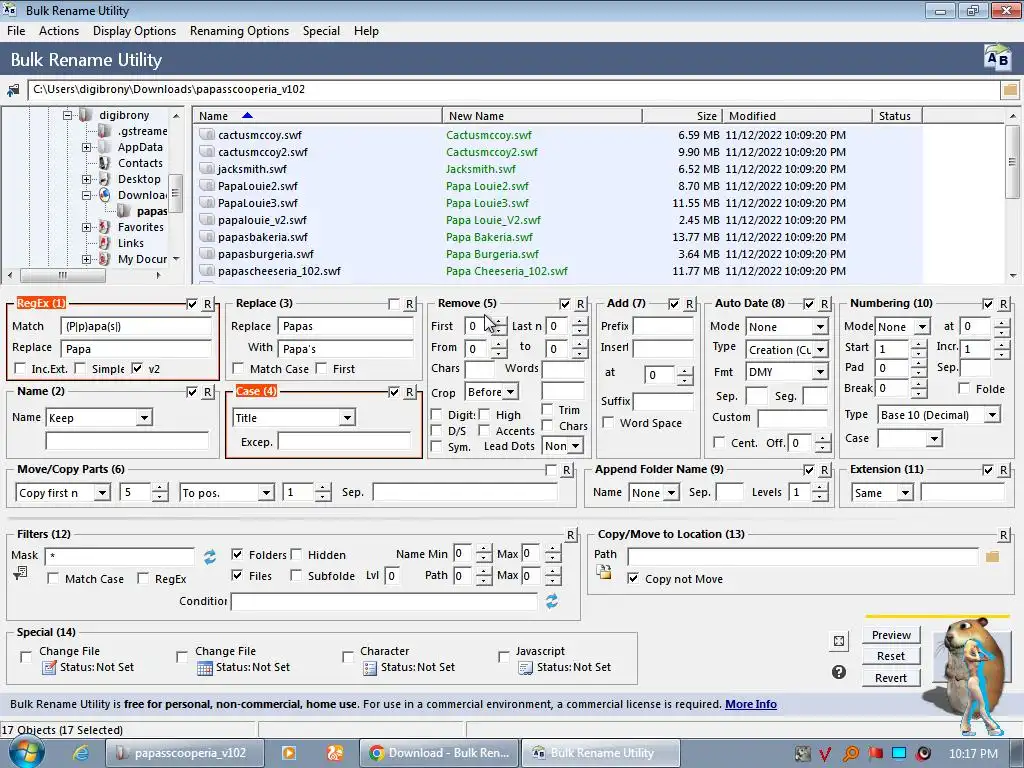The width and height of the screenshot is (1024, 768).
Task: Open Auto Date Mode dropdown
Action: [820, 327]
